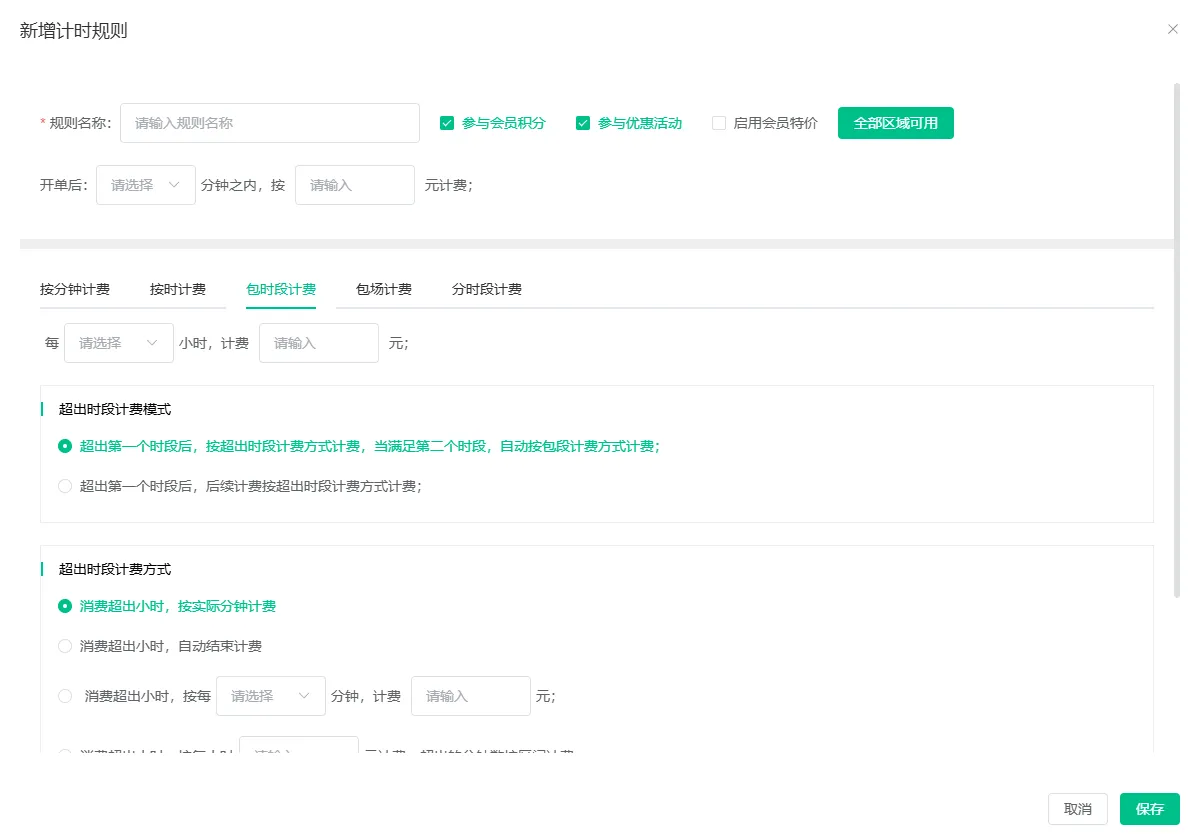
Task: Switch to the 按分钟计费 tab
Action: pyautogui.click(x=76, y=288)
